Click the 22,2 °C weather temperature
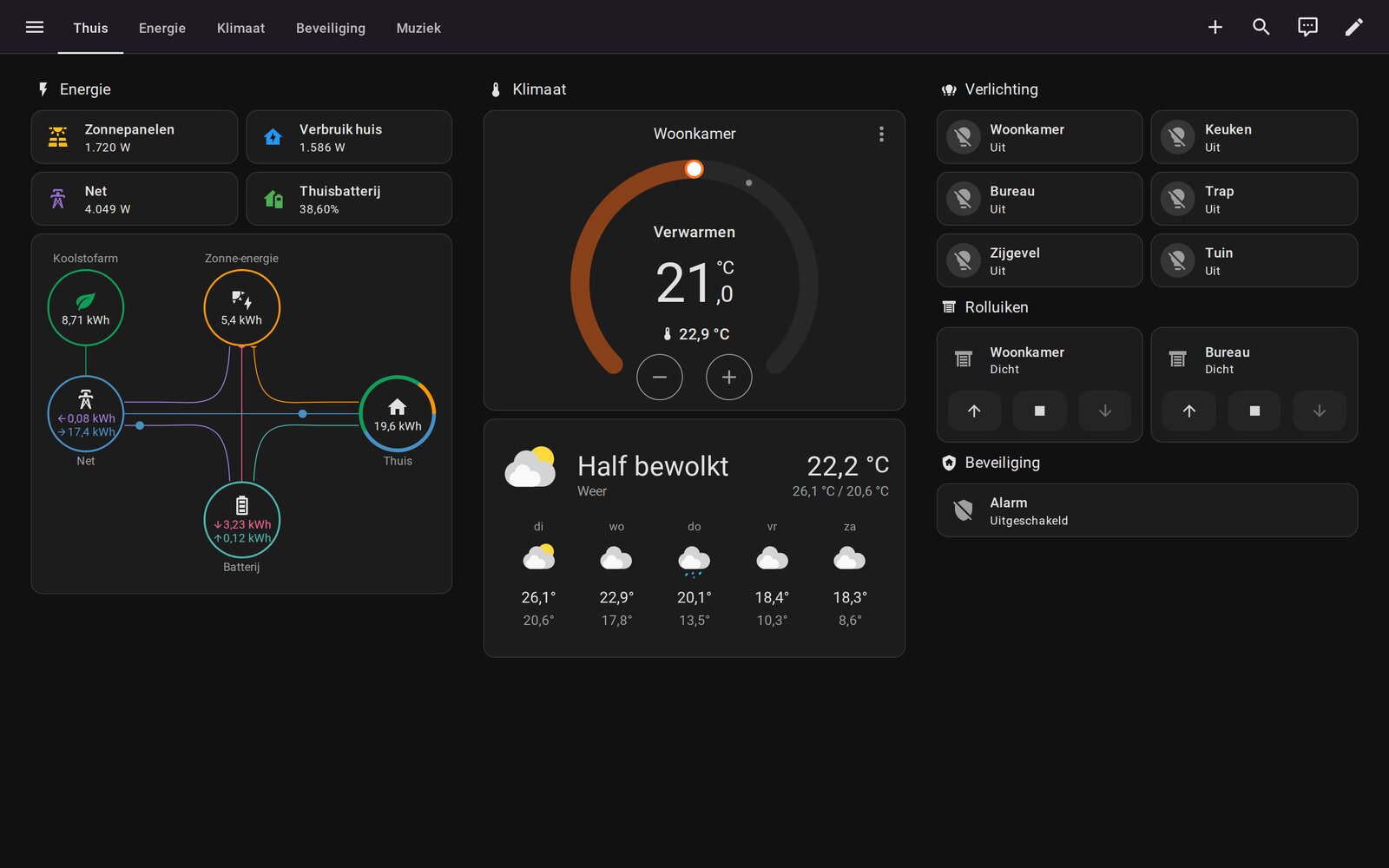This screenshot has height=868, width=1389. [847, 466]
